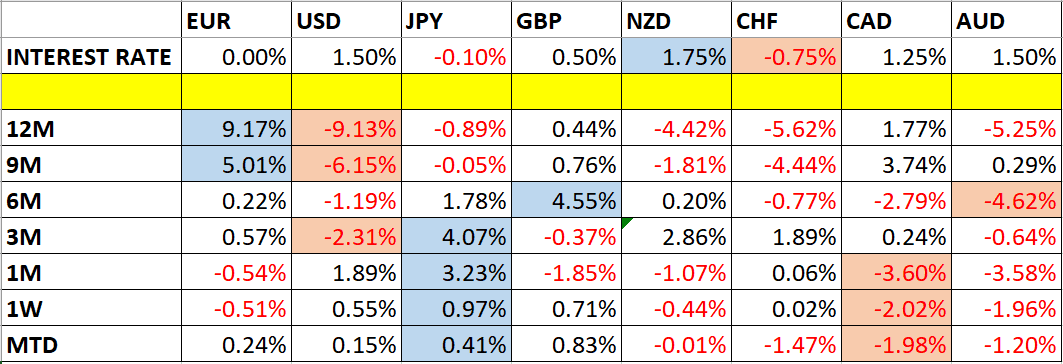Click the CHF interest rate -0.75% cell
The height and width of the screenshot is (364, 1063).
[x=786, y=57]
